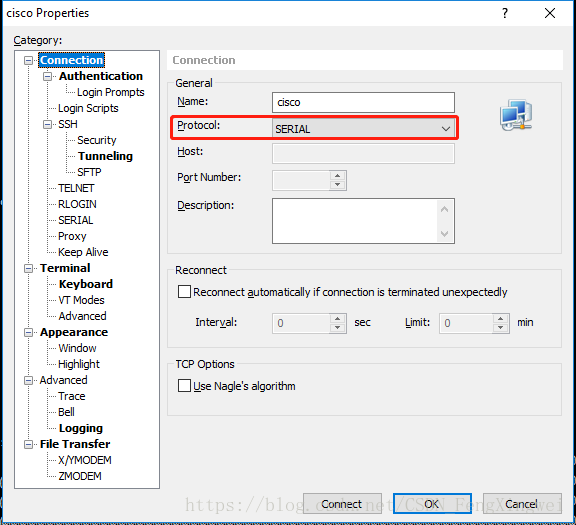Confirm with the OK button
576x525 pixels.
(432, 504)
